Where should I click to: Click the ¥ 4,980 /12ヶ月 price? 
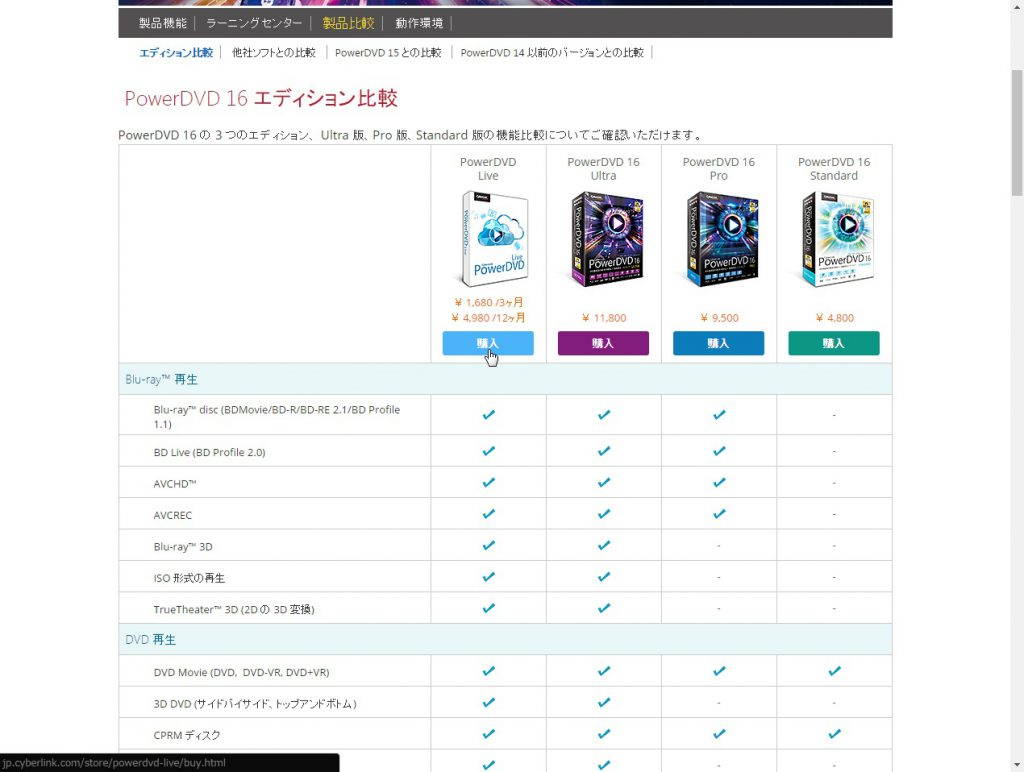[488, 317]
